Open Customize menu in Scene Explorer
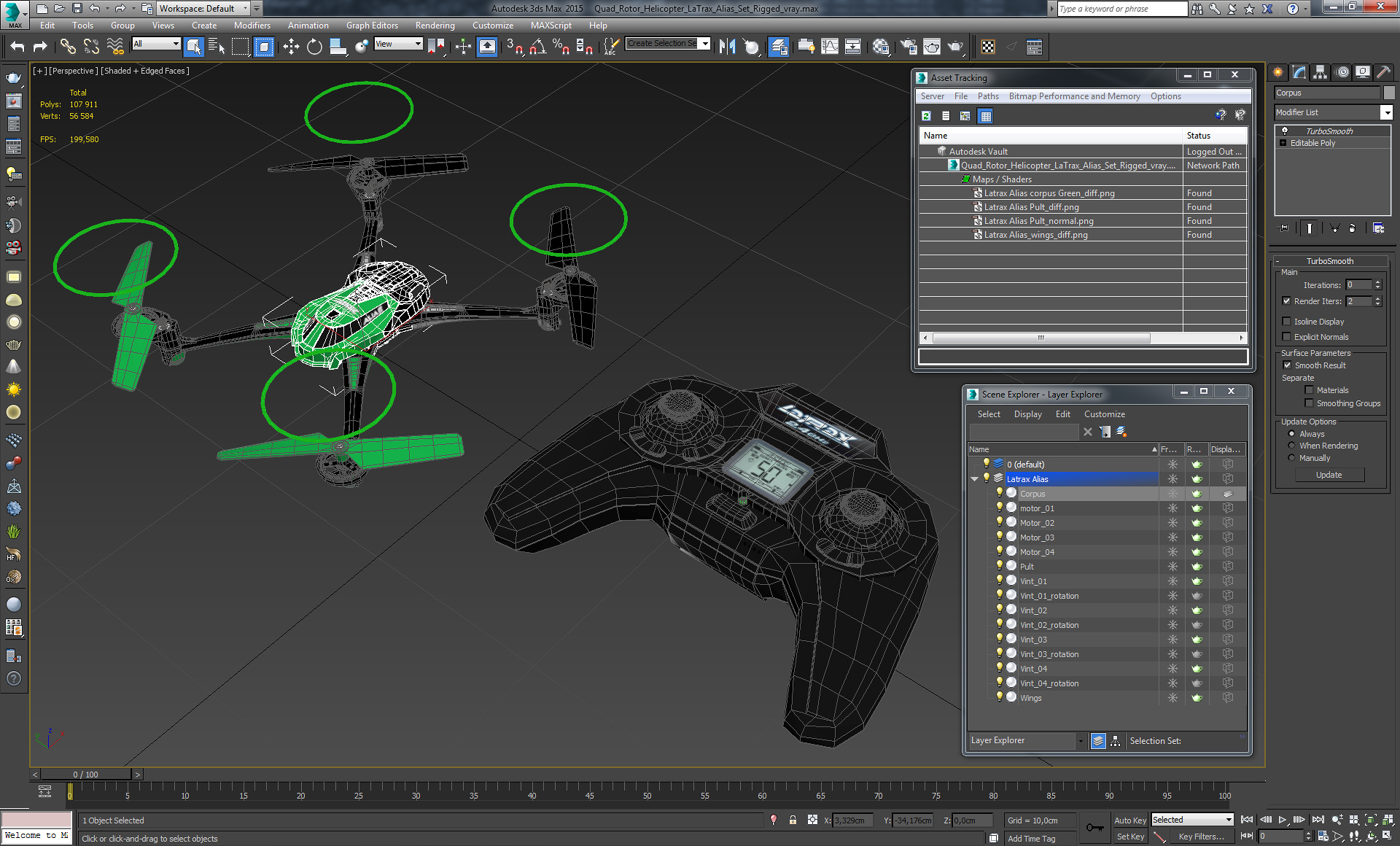Screen dimensions: 1400x846 pos(1104,414)
